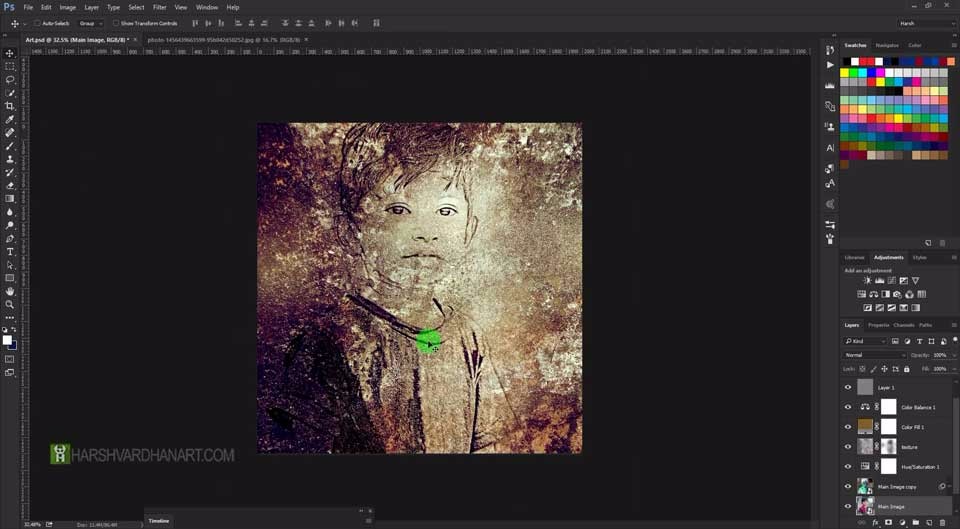This screenshot has width=960, height=529.
Task: Open the Opacity slider dropdown arrow
Action: pyautogui.click(x=952, y=355)
